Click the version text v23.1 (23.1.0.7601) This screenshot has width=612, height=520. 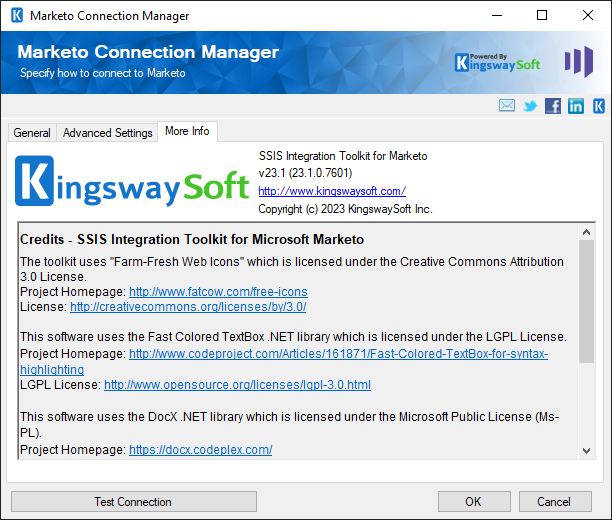(x=306, y=173)
